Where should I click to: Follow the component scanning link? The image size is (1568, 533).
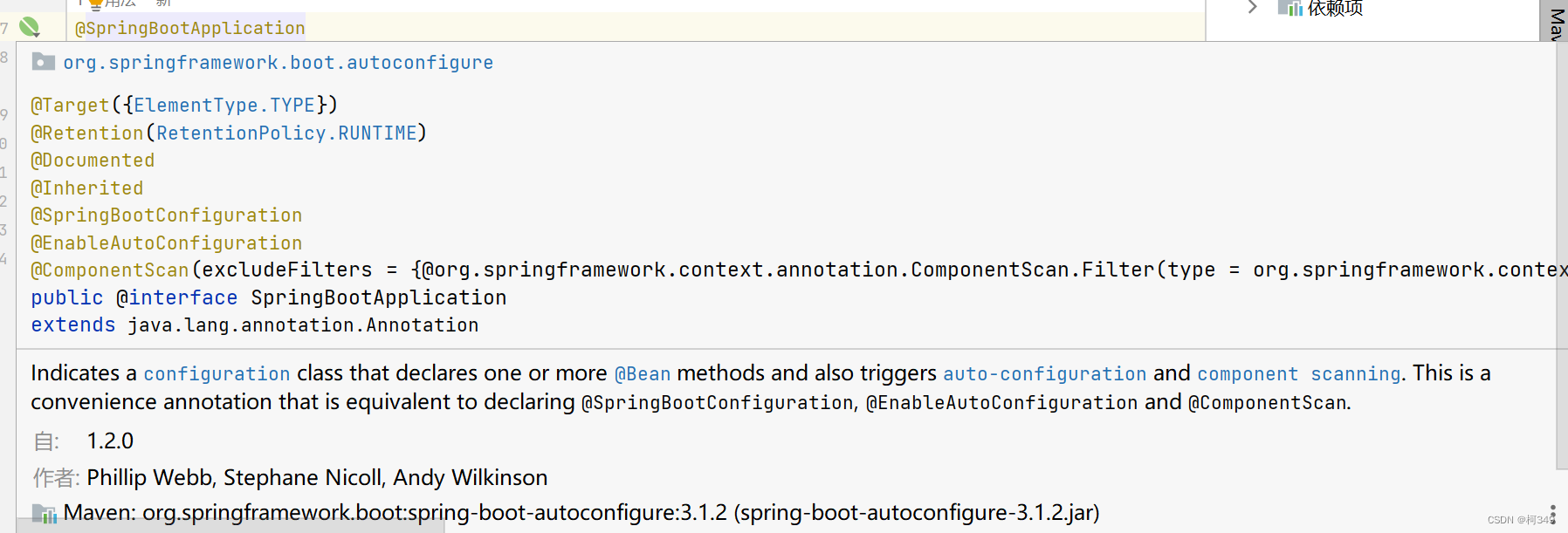coord(1300,373)
